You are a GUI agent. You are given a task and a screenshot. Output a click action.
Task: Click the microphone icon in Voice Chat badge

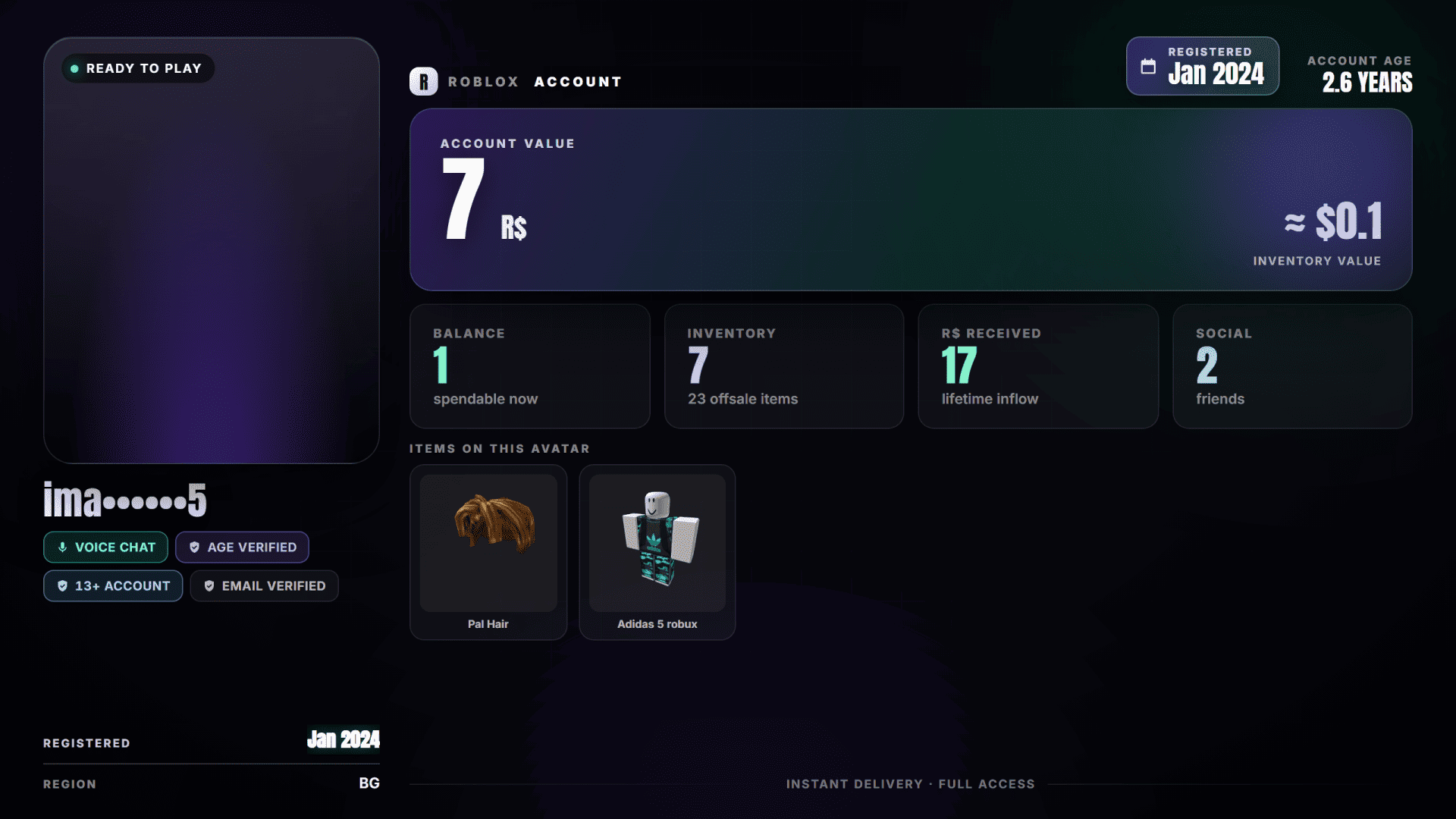[62, 547]
